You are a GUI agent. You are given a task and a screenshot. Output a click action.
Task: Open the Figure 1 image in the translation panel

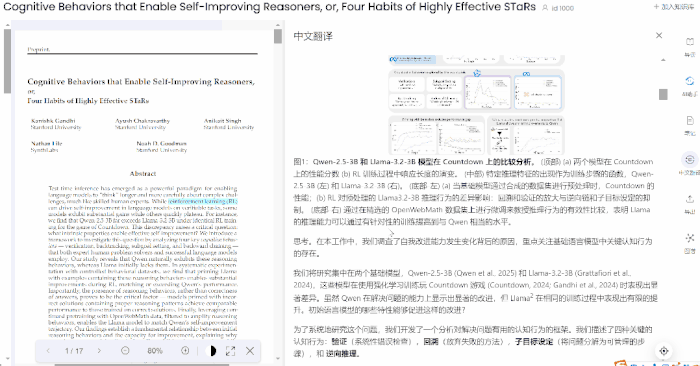click(x=476, y=105)
